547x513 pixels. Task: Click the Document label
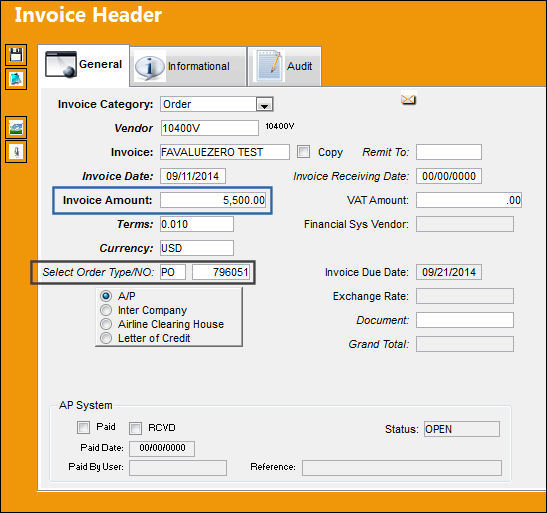[x=382, y=320]
